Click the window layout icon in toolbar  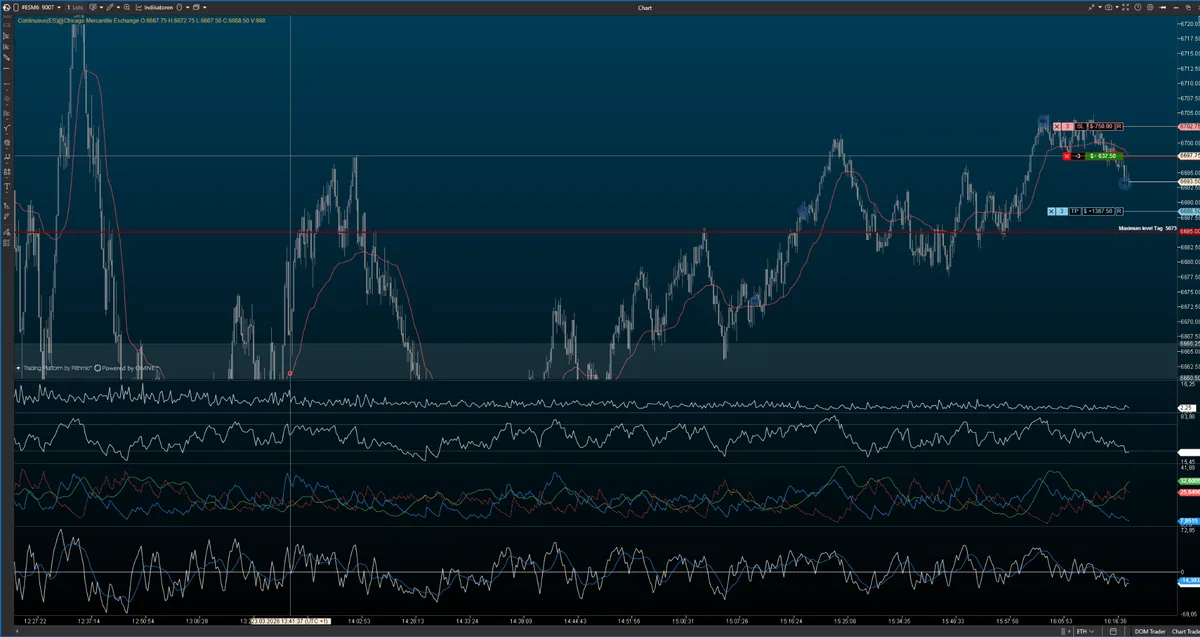tap(196, 7)
